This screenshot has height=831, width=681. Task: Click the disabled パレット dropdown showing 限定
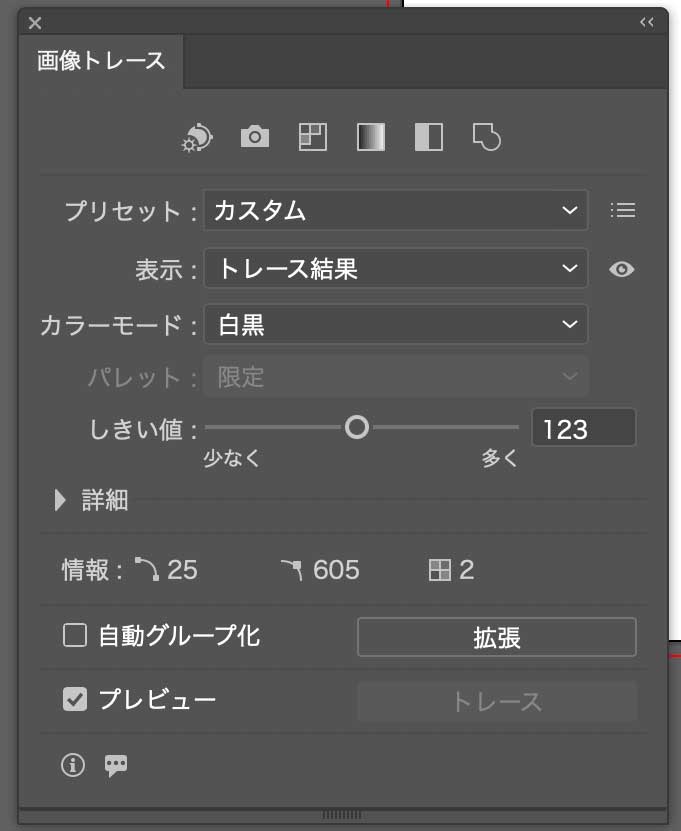(396, 377)
